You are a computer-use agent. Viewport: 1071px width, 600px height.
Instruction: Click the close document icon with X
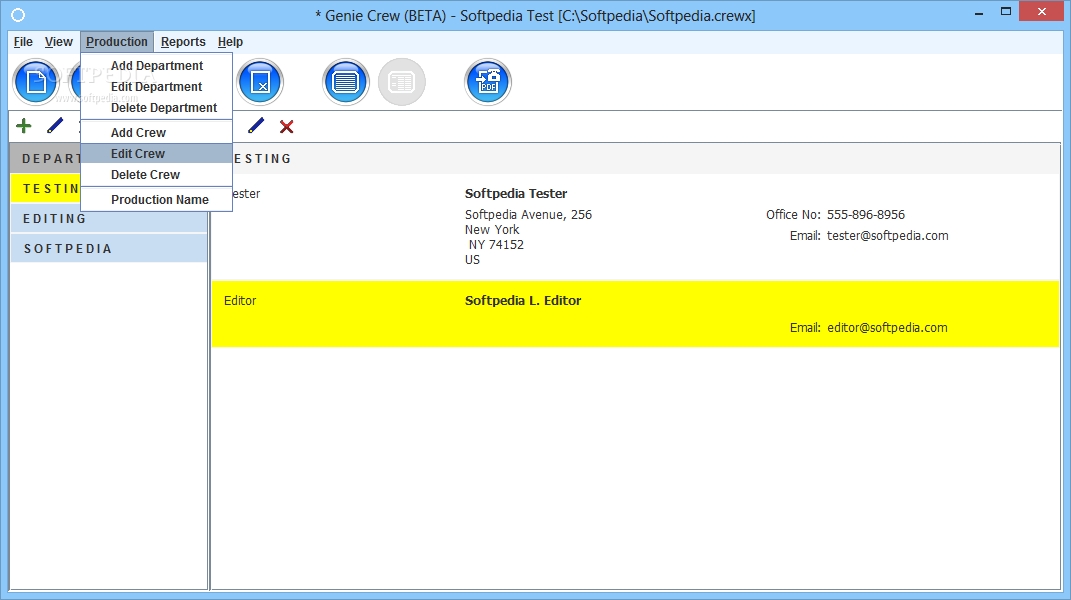(260, 83)
